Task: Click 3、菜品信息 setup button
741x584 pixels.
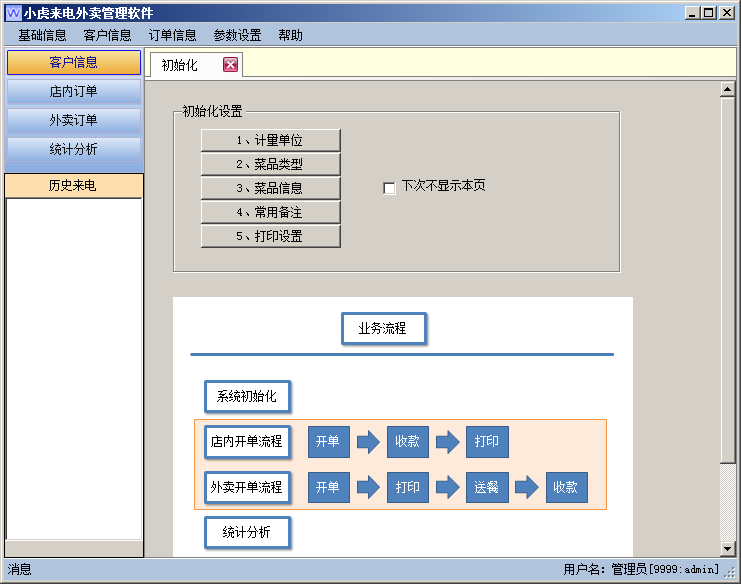Action: click(270, 188)
